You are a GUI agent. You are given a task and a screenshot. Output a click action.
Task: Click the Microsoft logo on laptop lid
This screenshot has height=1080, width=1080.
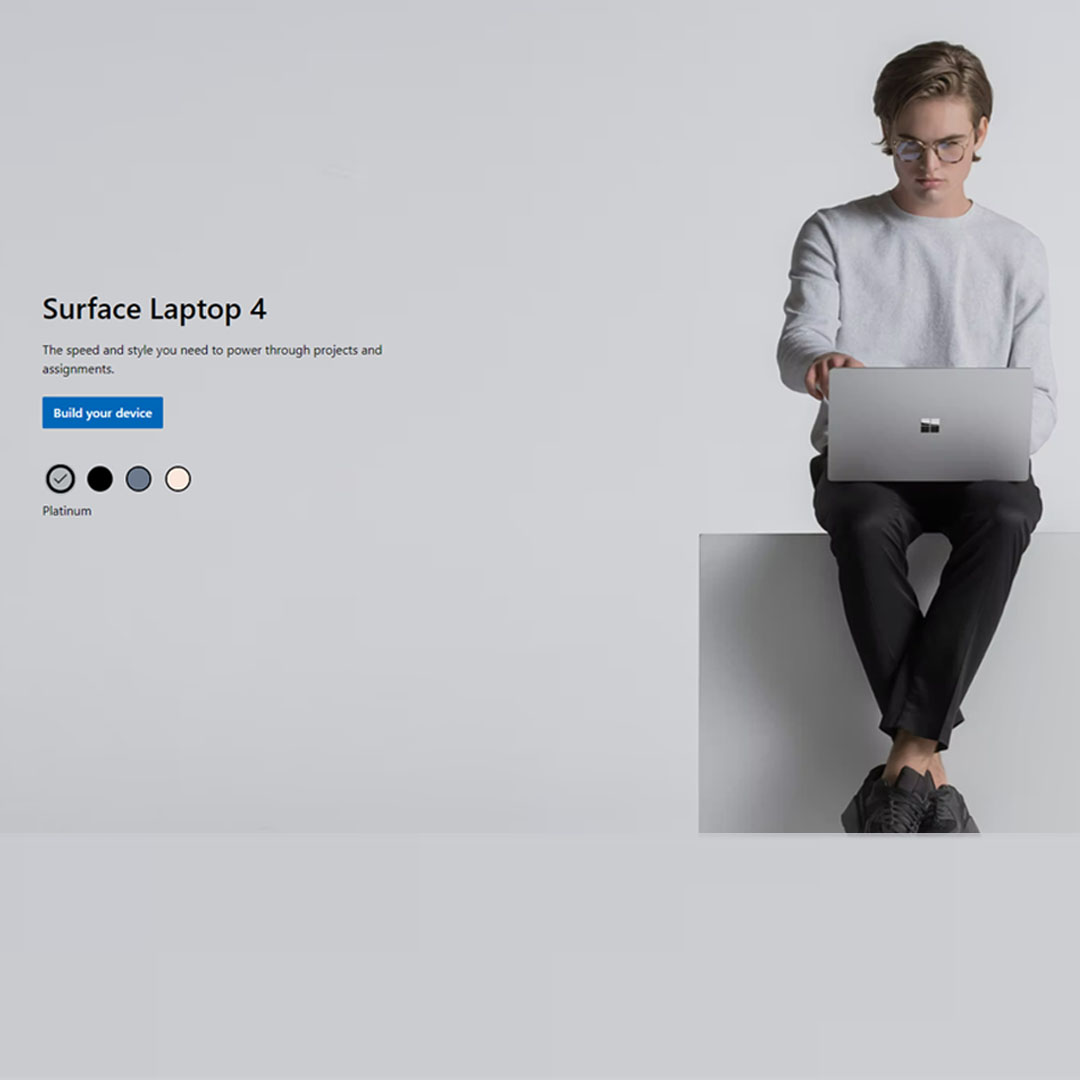(930, 426)
